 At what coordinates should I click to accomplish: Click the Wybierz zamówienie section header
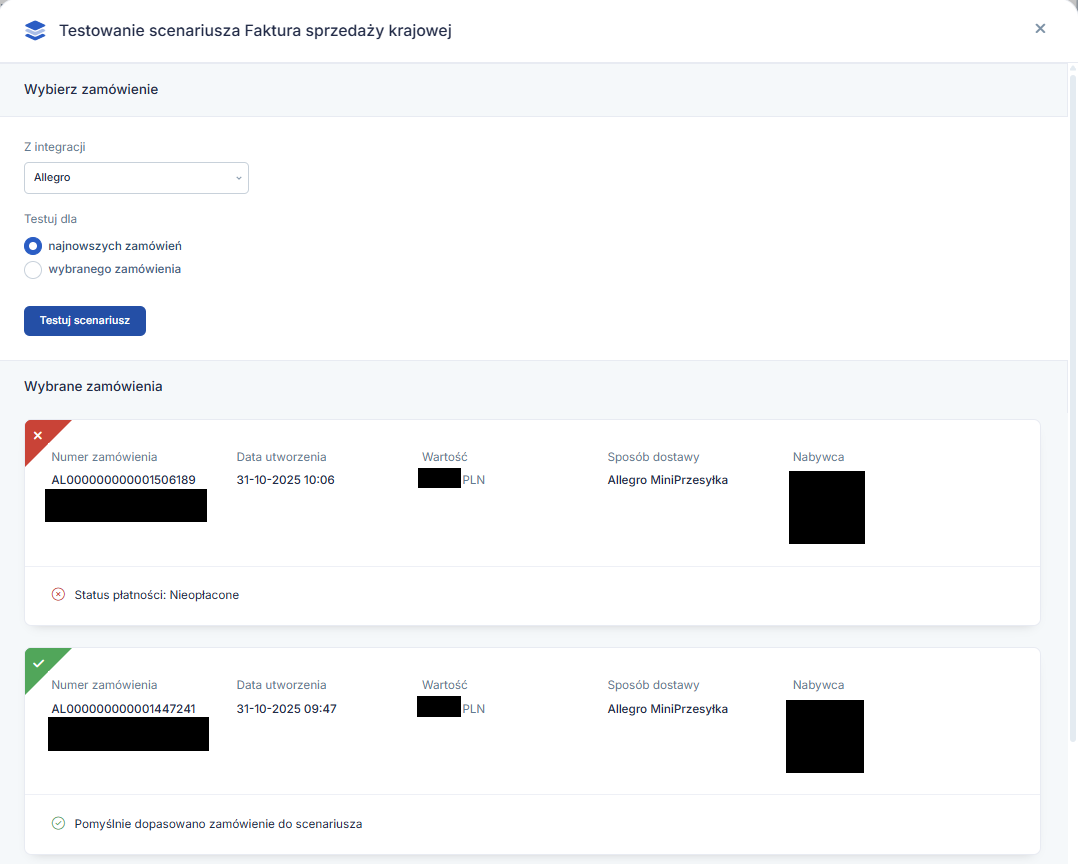click(91, 89)
